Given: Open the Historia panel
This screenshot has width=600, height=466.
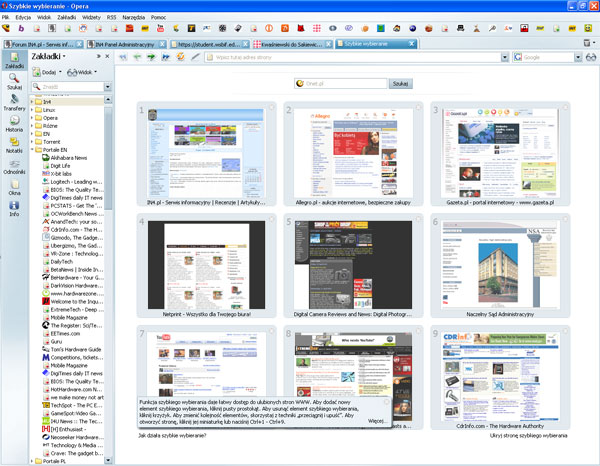Looking at the screenshot, I should pyautogui.click(x=14, y=124).
